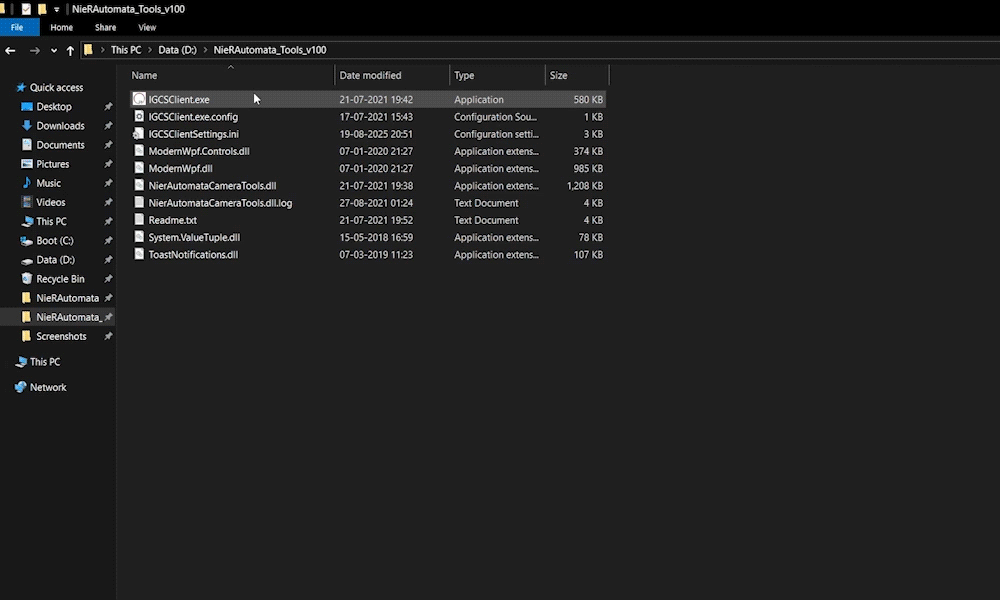The width and height of the screenshot is (1000, 600).
Task: Click the folder icon in address bar
Action: [x=89, y=50]
